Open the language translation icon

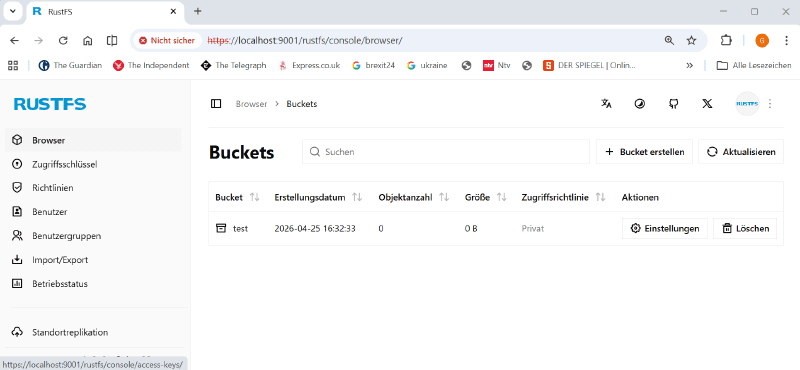[606, 104]
